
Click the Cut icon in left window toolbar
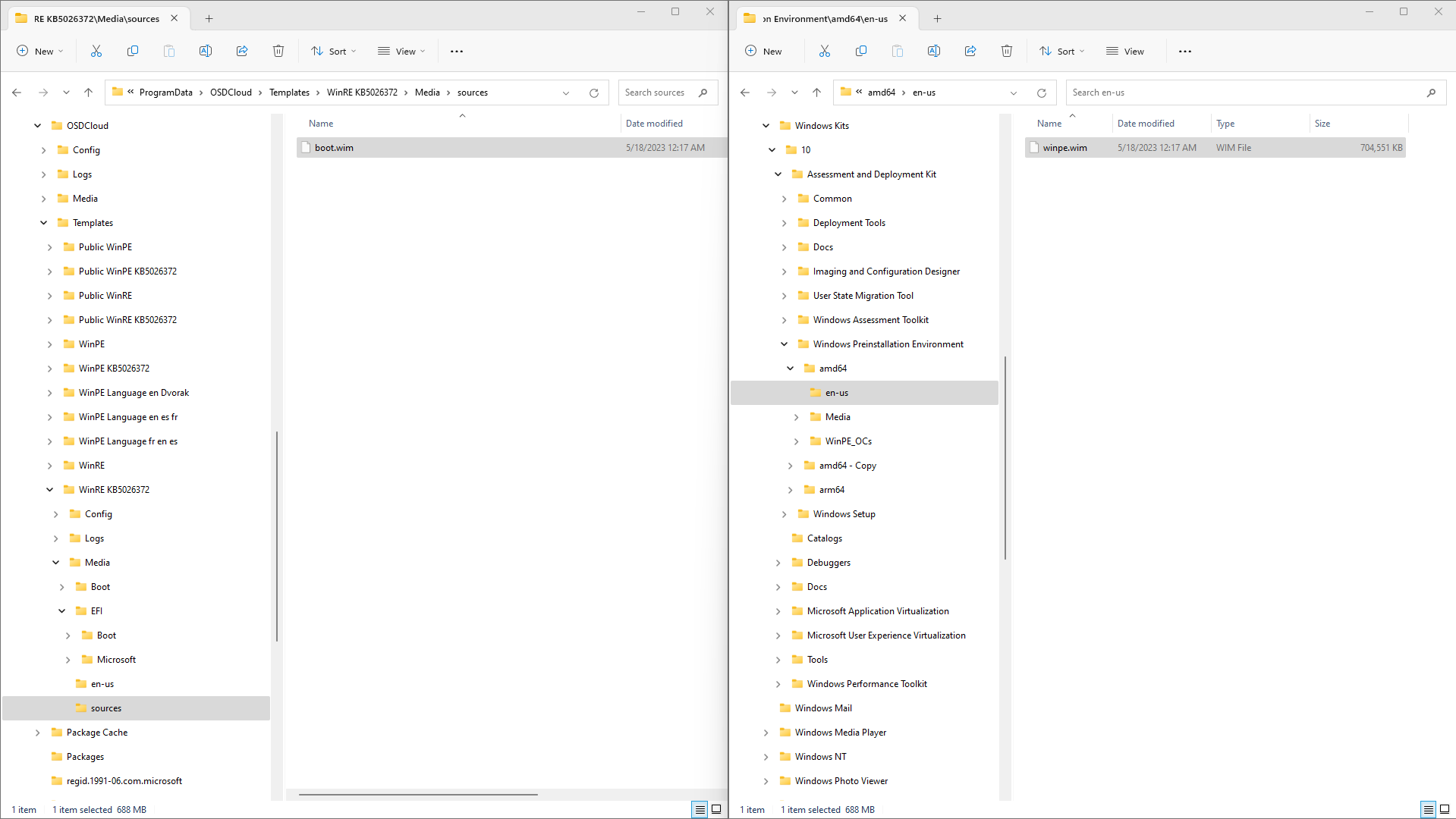(96, 52)
